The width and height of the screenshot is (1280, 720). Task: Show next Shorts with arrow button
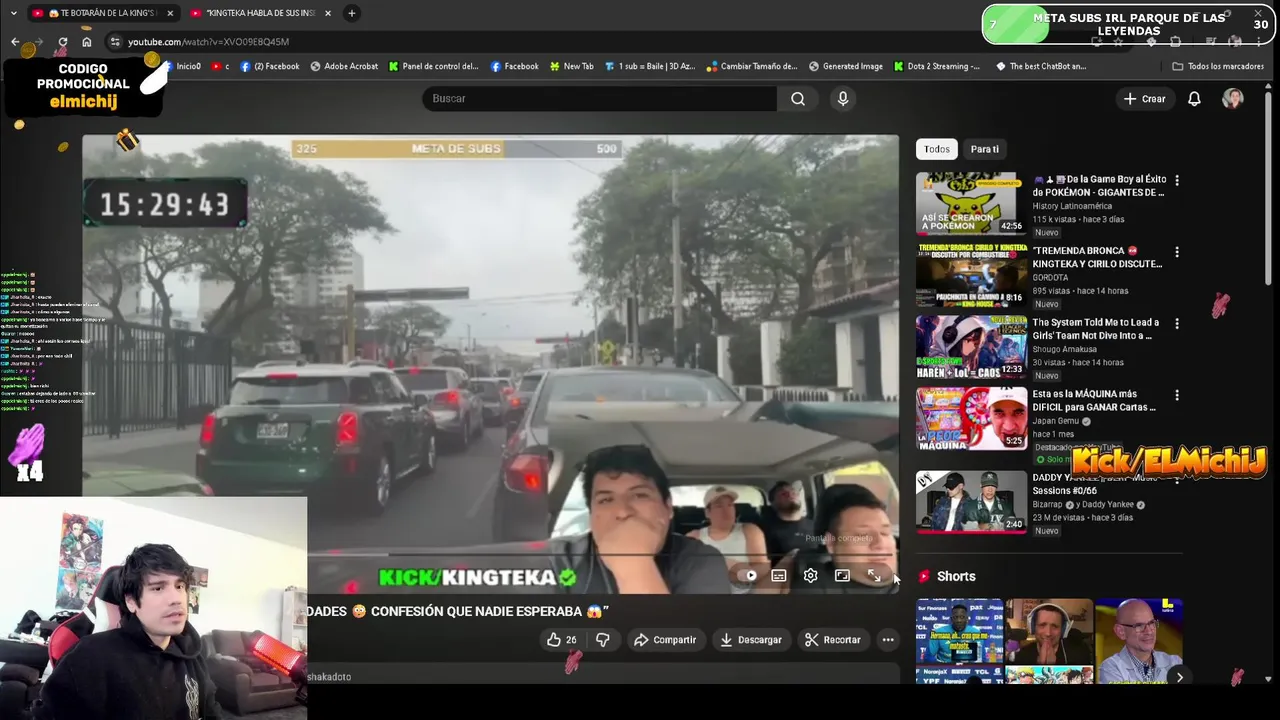(x=1179, y=677)
